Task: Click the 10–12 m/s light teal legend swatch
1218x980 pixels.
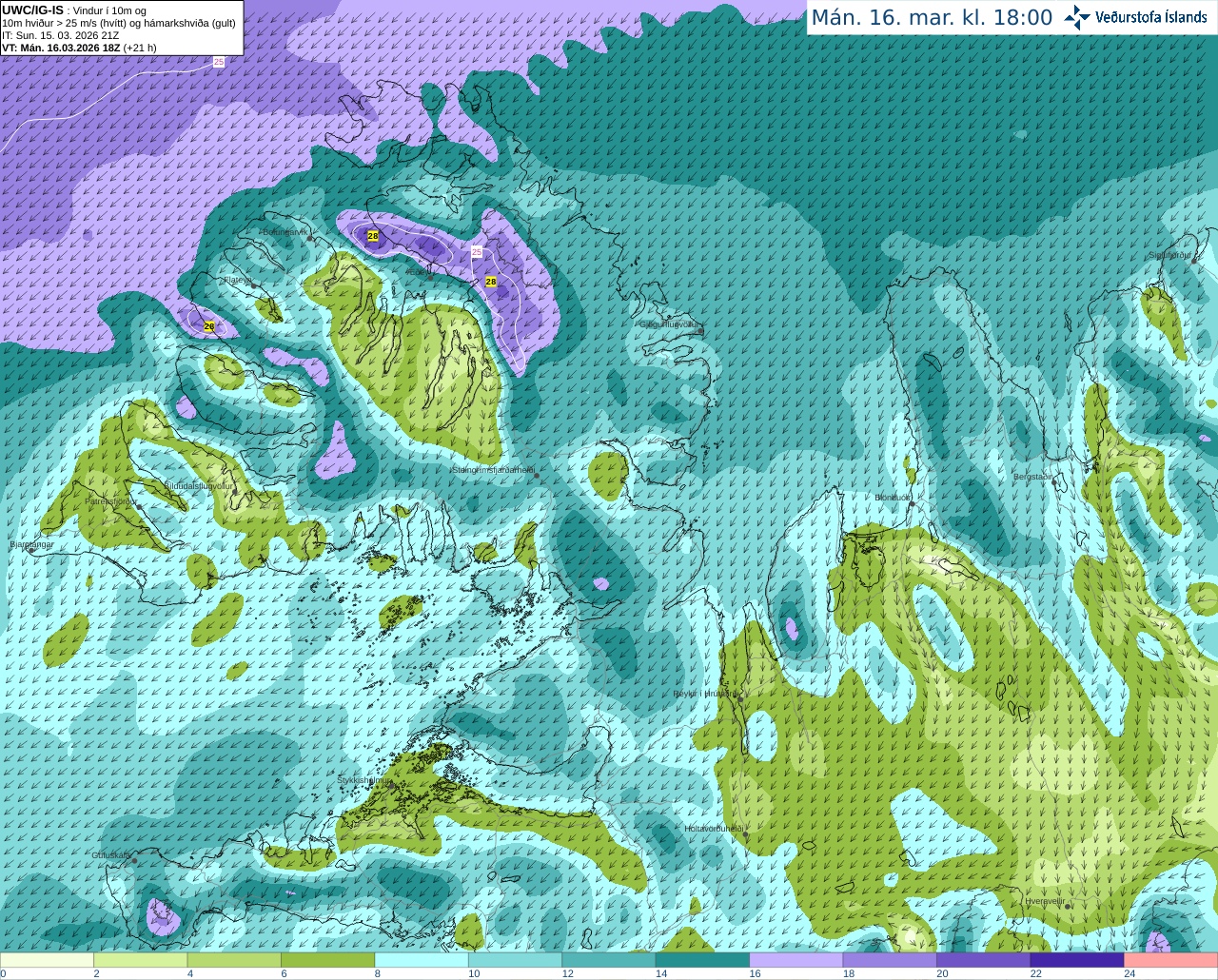Action: (x=516, y=960)
